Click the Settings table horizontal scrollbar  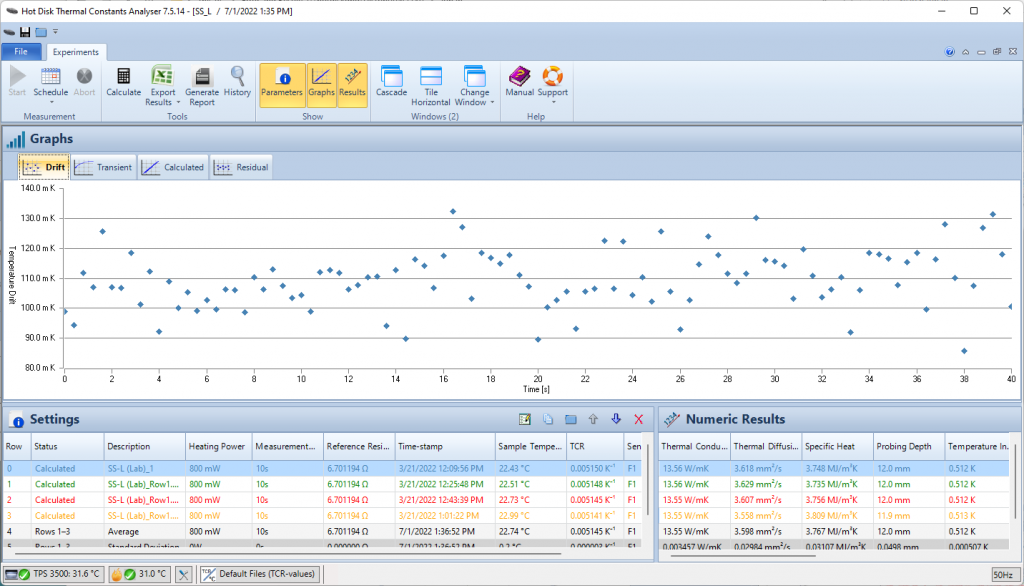point(287,554)
